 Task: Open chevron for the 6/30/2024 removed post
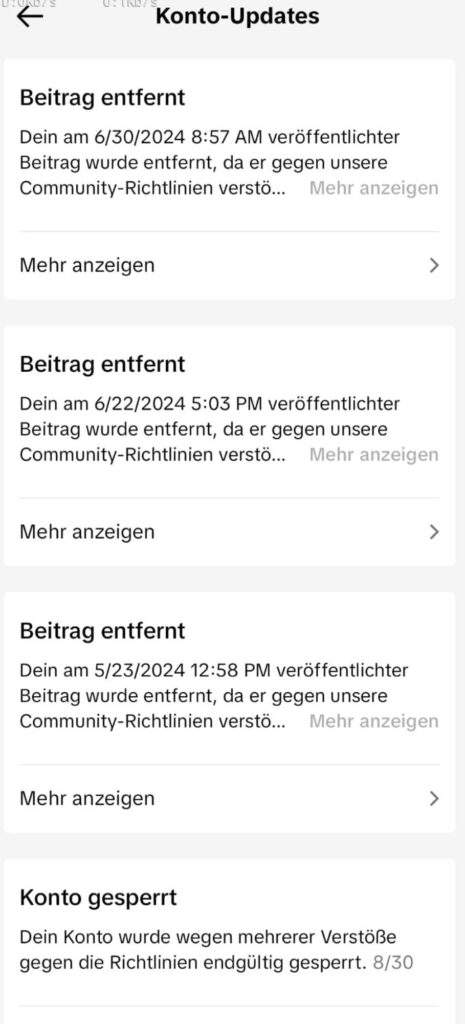(x=434, y=265)
